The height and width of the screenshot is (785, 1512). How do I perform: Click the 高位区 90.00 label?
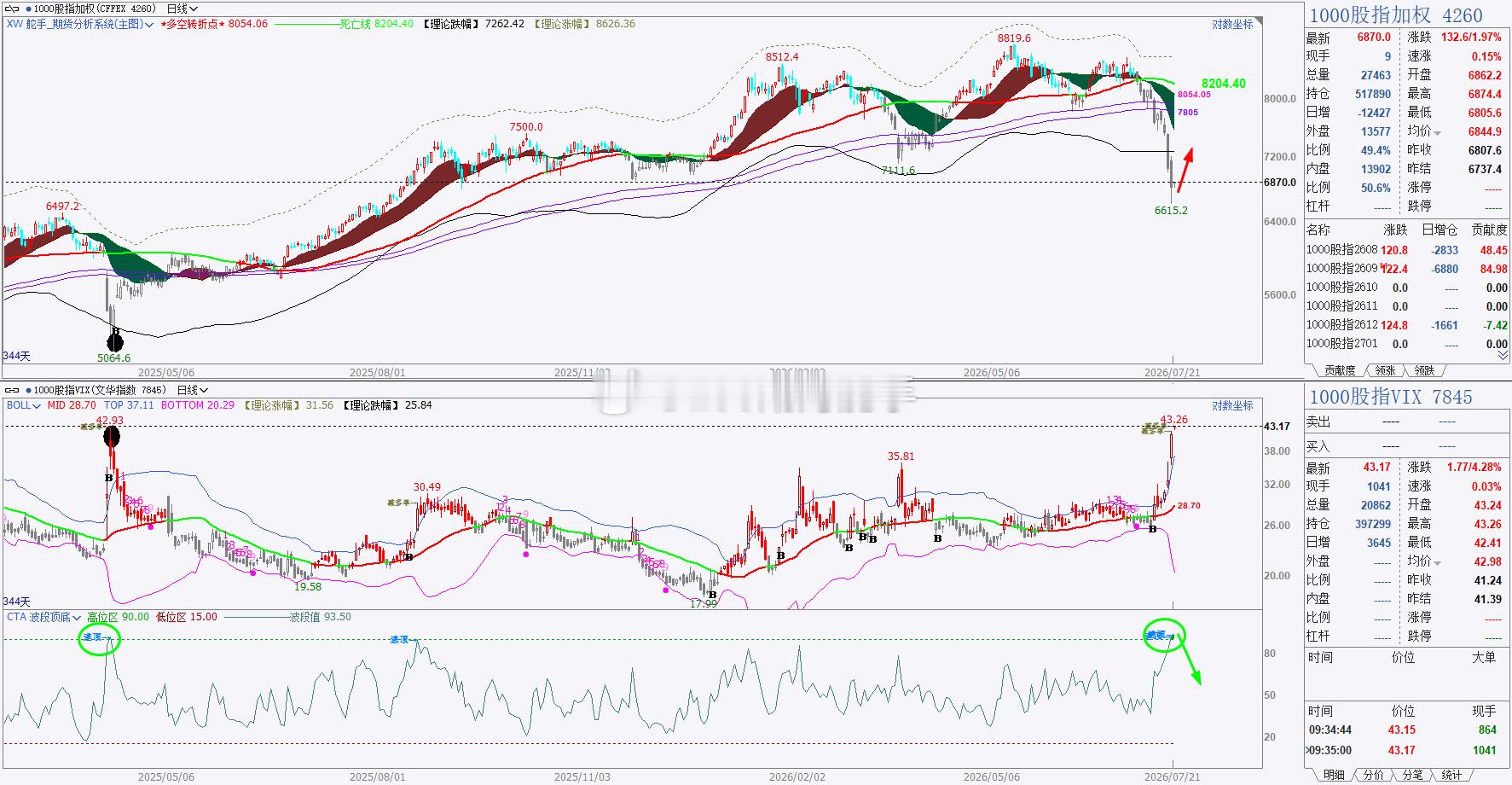118,618
